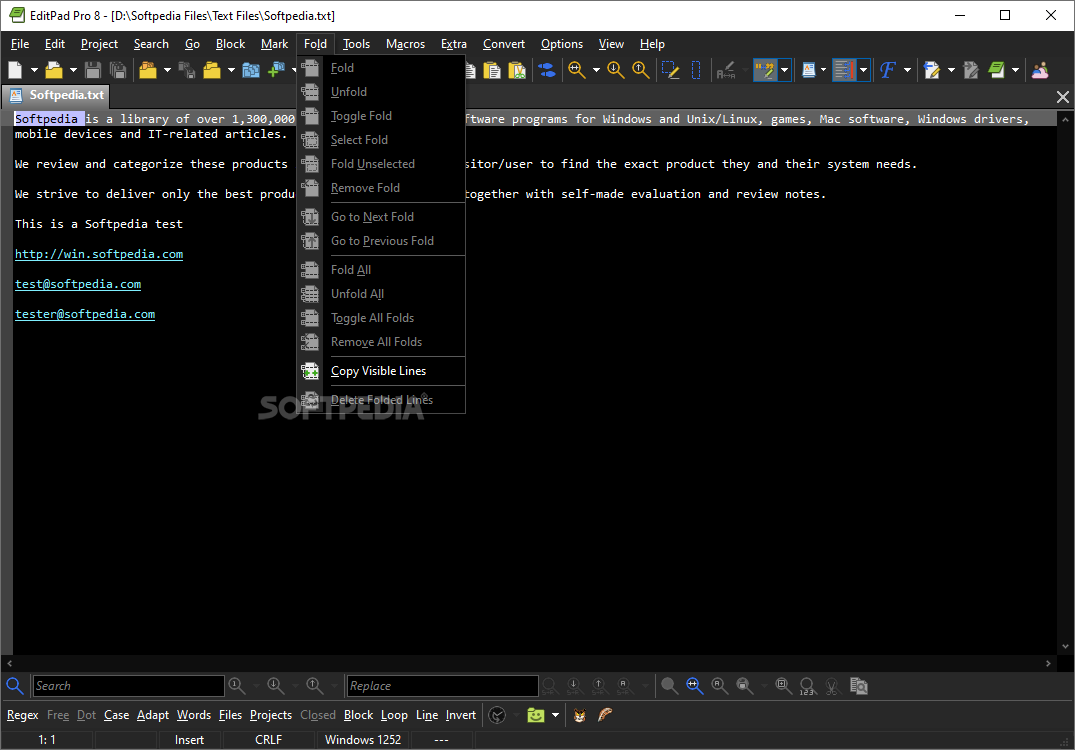
Task: Click the Save All floppy disks icon
Action: (x=118, y=70)
